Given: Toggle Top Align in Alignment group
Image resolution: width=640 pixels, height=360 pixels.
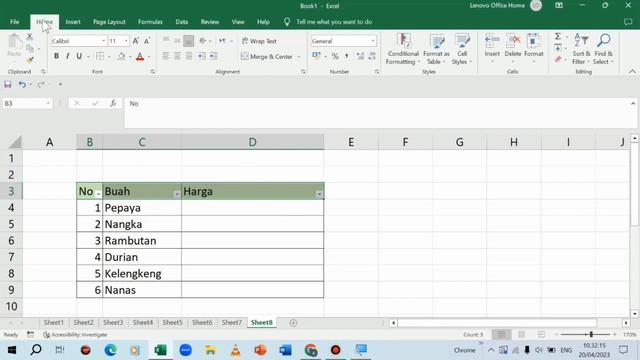Looking at the screenshot, I should point(166,41).
